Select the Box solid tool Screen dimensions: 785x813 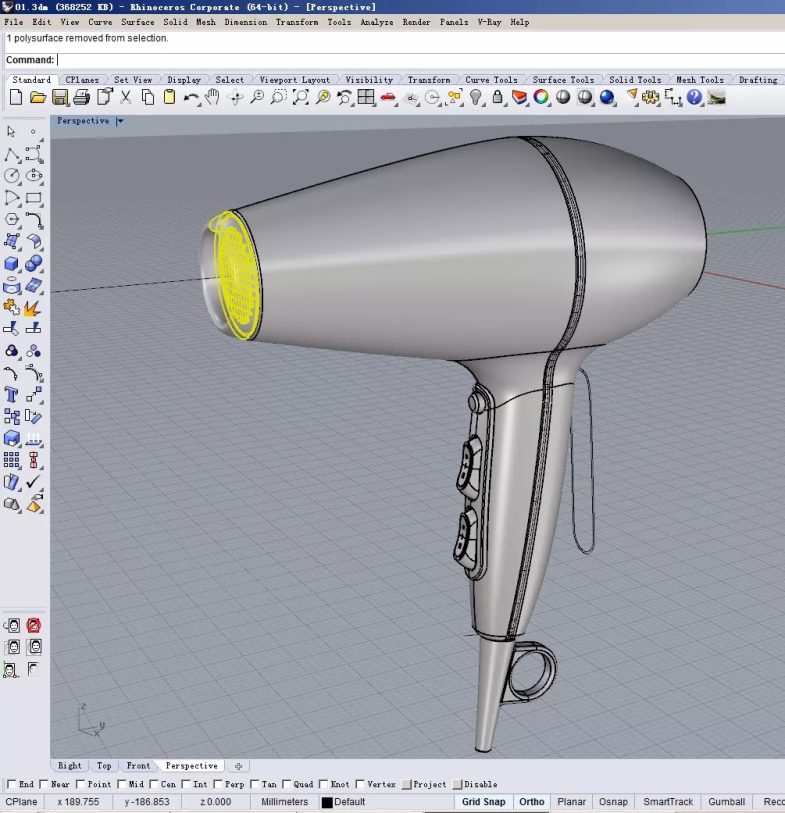pos(12,263)
